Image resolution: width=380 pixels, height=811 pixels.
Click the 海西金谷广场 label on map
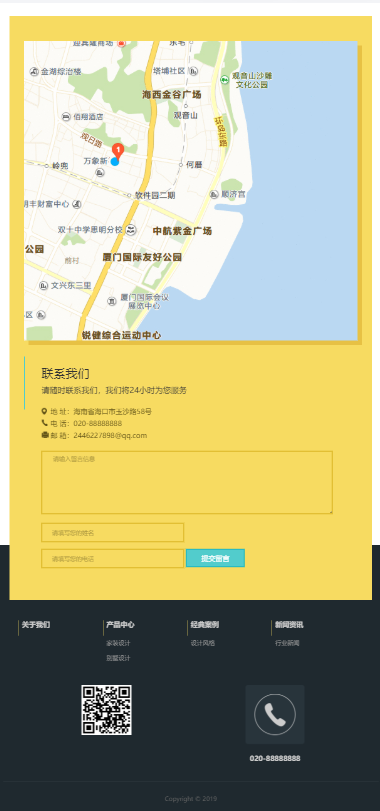[172, 95]
